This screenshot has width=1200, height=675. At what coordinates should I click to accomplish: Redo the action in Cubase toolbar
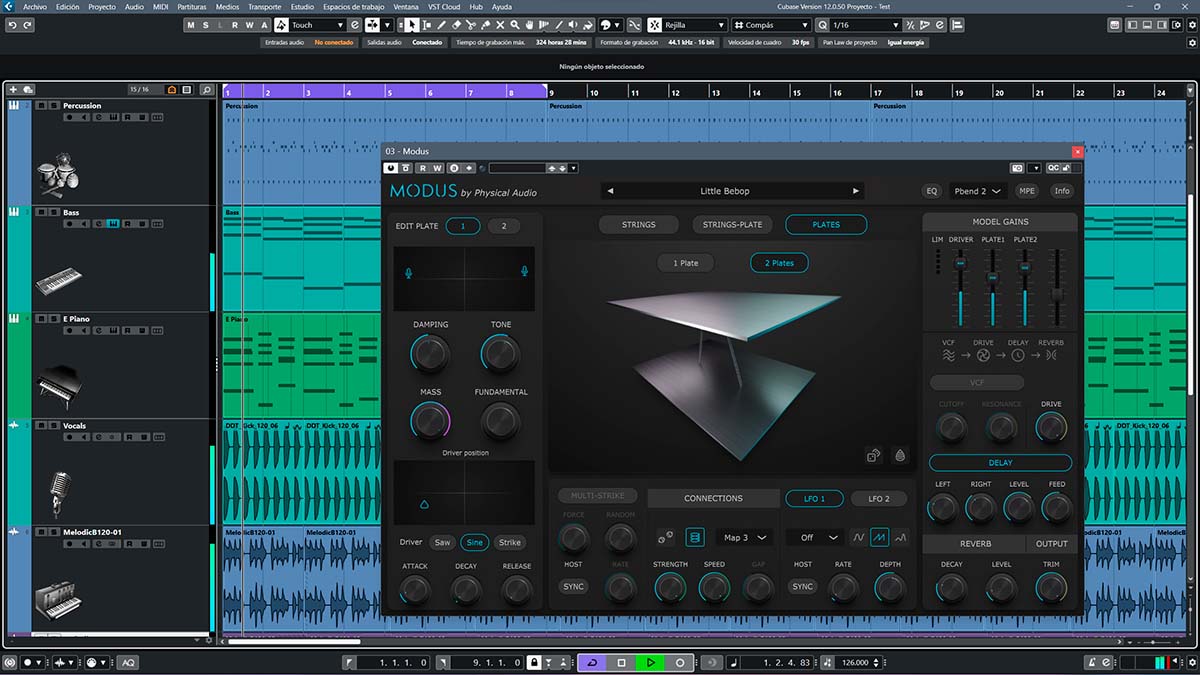pos(28,25)
